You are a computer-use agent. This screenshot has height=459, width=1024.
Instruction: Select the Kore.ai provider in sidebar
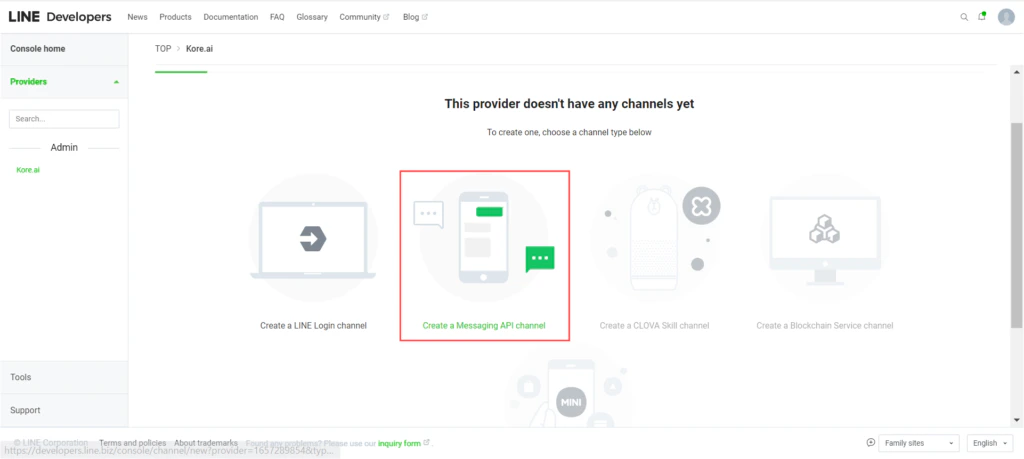coord(28,170)
